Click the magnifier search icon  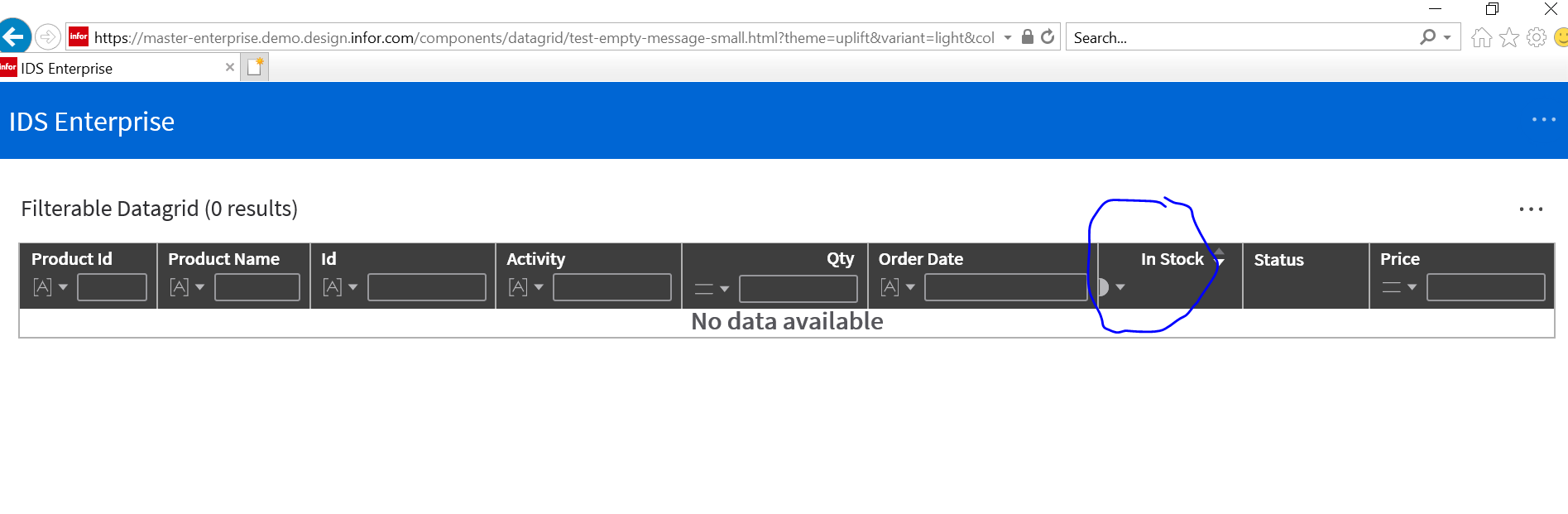click(x=1427, y=36)
